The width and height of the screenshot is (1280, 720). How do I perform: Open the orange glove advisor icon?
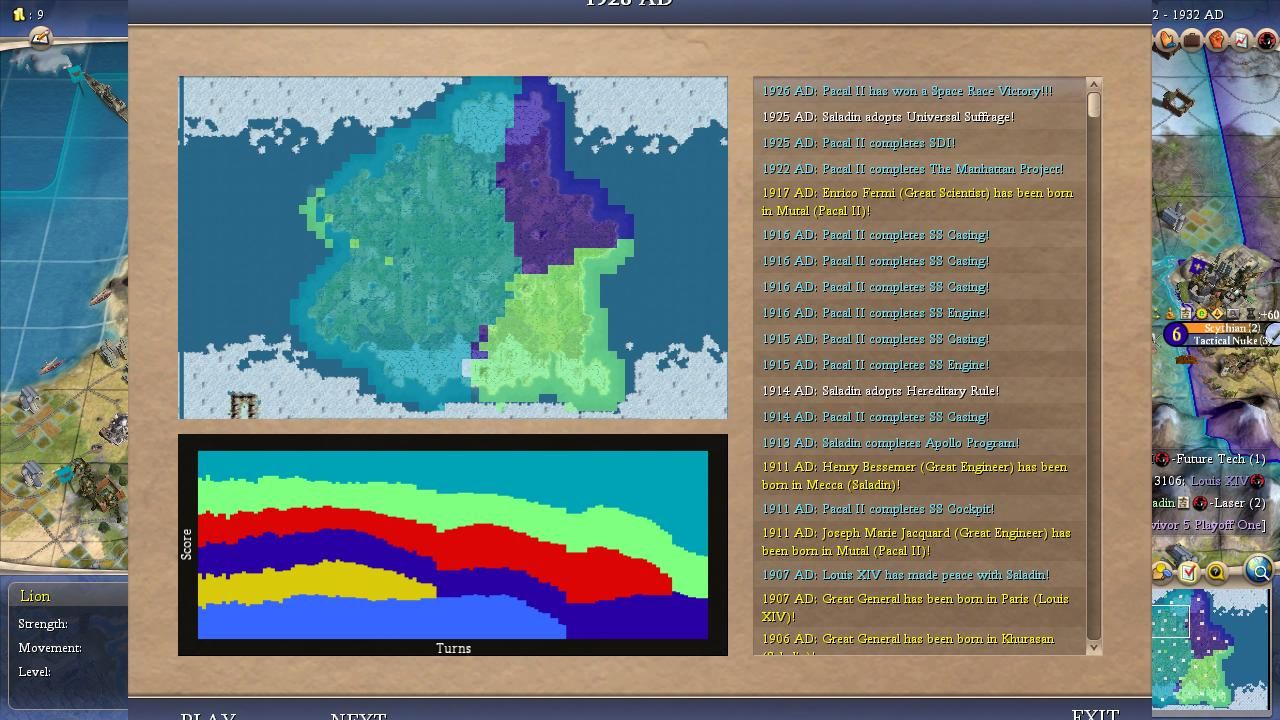(1167, 41)
